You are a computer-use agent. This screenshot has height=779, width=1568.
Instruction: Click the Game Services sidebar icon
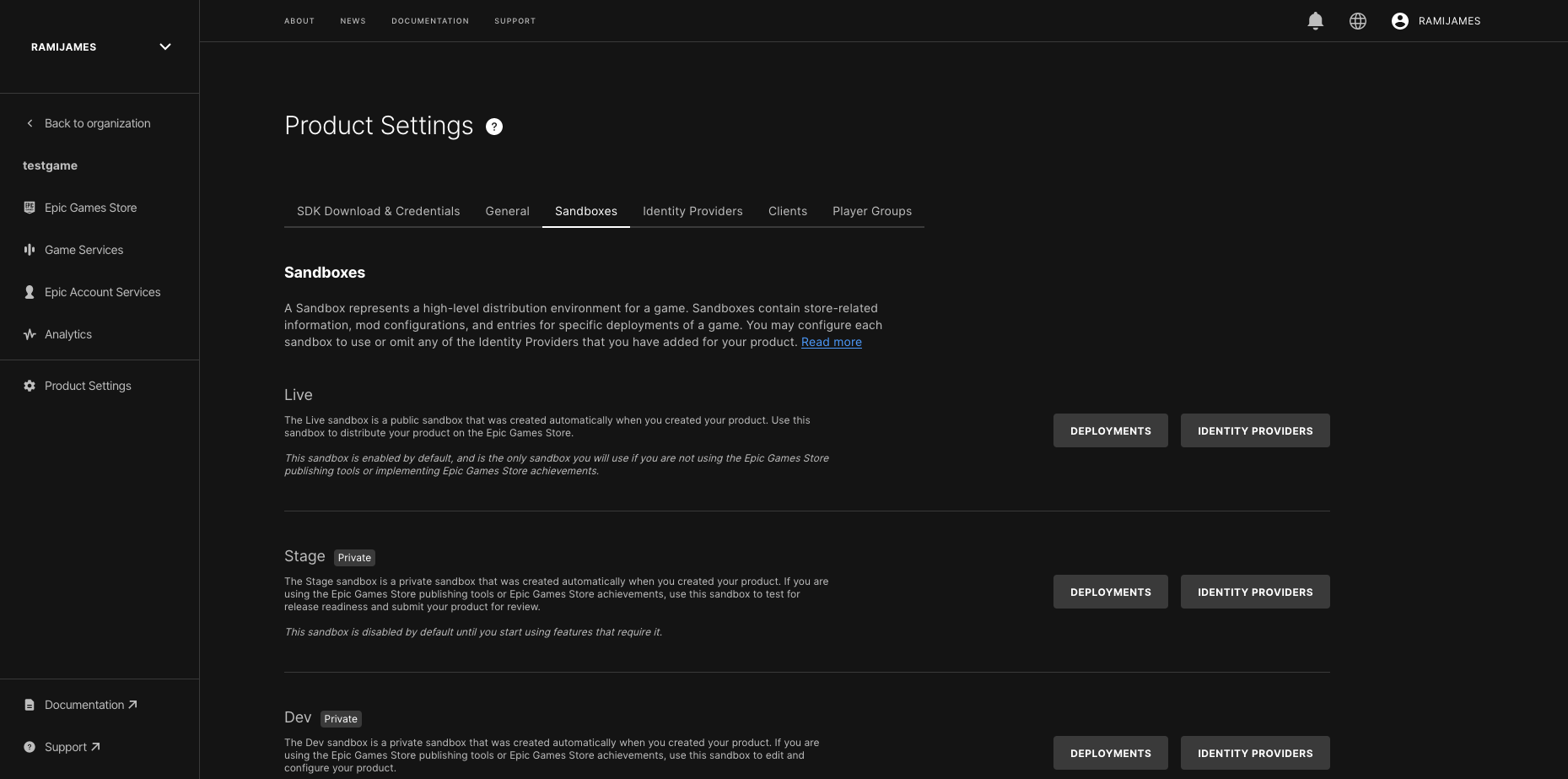pyautogui.click(x=30, y=250)
